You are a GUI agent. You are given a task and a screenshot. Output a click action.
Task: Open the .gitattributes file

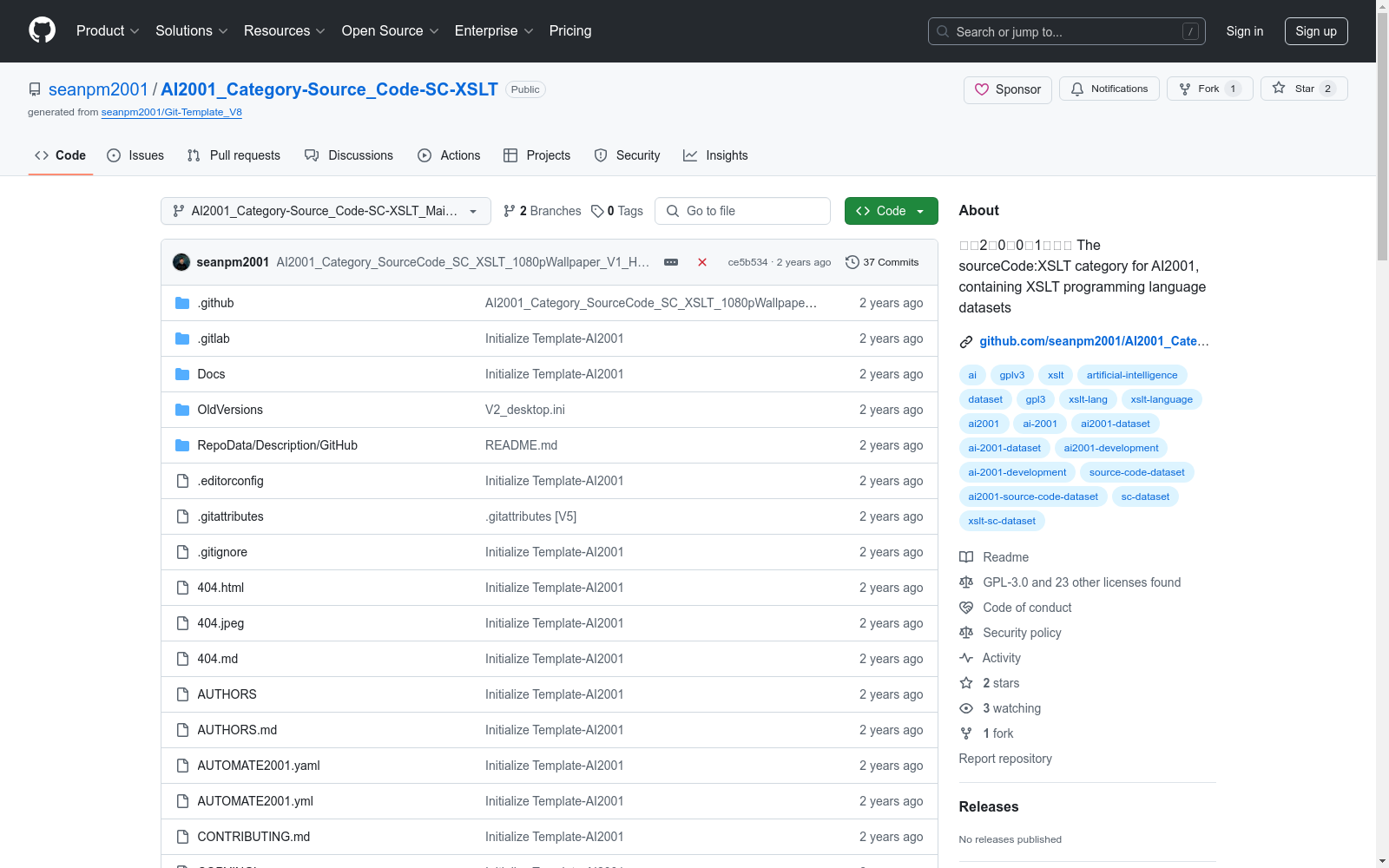coord(230,516)
